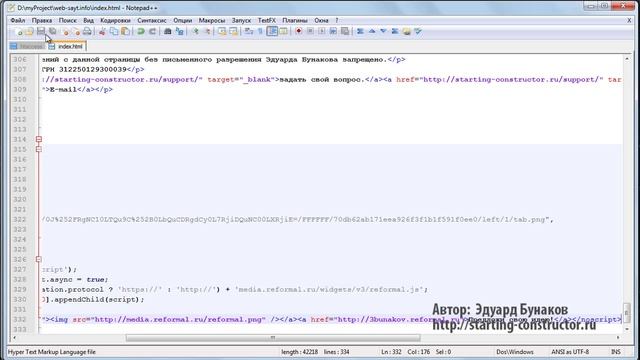Click line number 322 in the margin
Image resolution: width=640 pixels, height=360 pixels.
pos(19,220)
